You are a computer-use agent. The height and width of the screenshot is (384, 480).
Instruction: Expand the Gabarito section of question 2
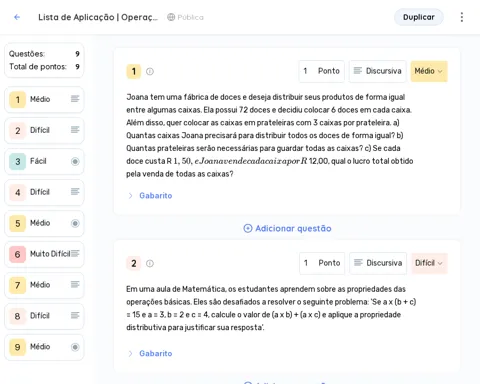click(150, 353)
